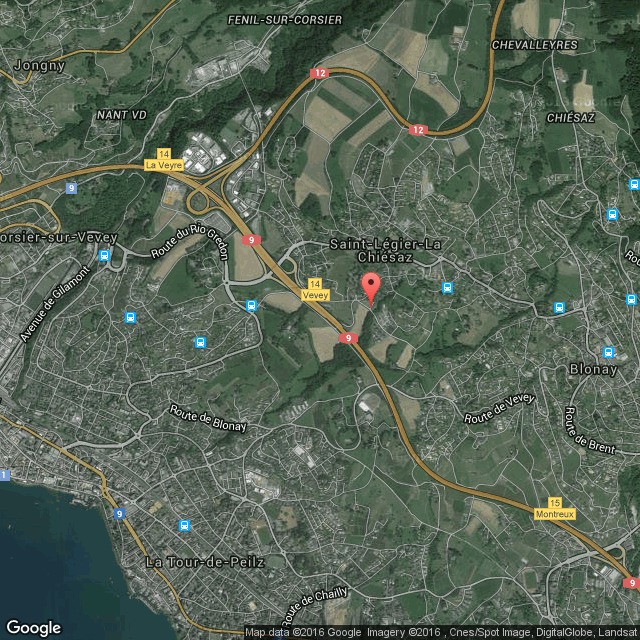Click the NANT VD label
640x640 pixels.
pyautogui.click(x=122, y=115)
